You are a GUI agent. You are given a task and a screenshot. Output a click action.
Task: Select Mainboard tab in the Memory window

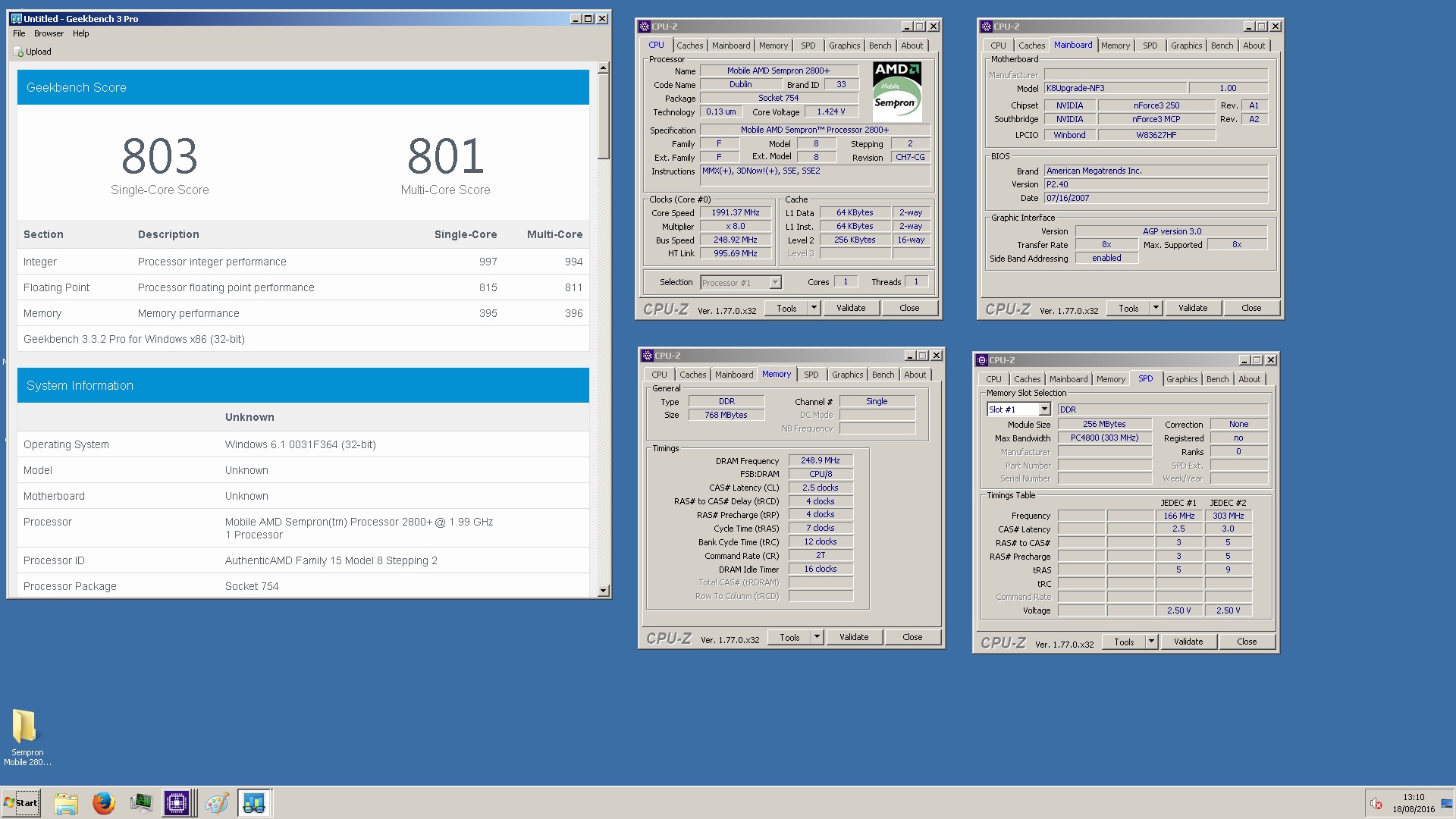[733, 375]
